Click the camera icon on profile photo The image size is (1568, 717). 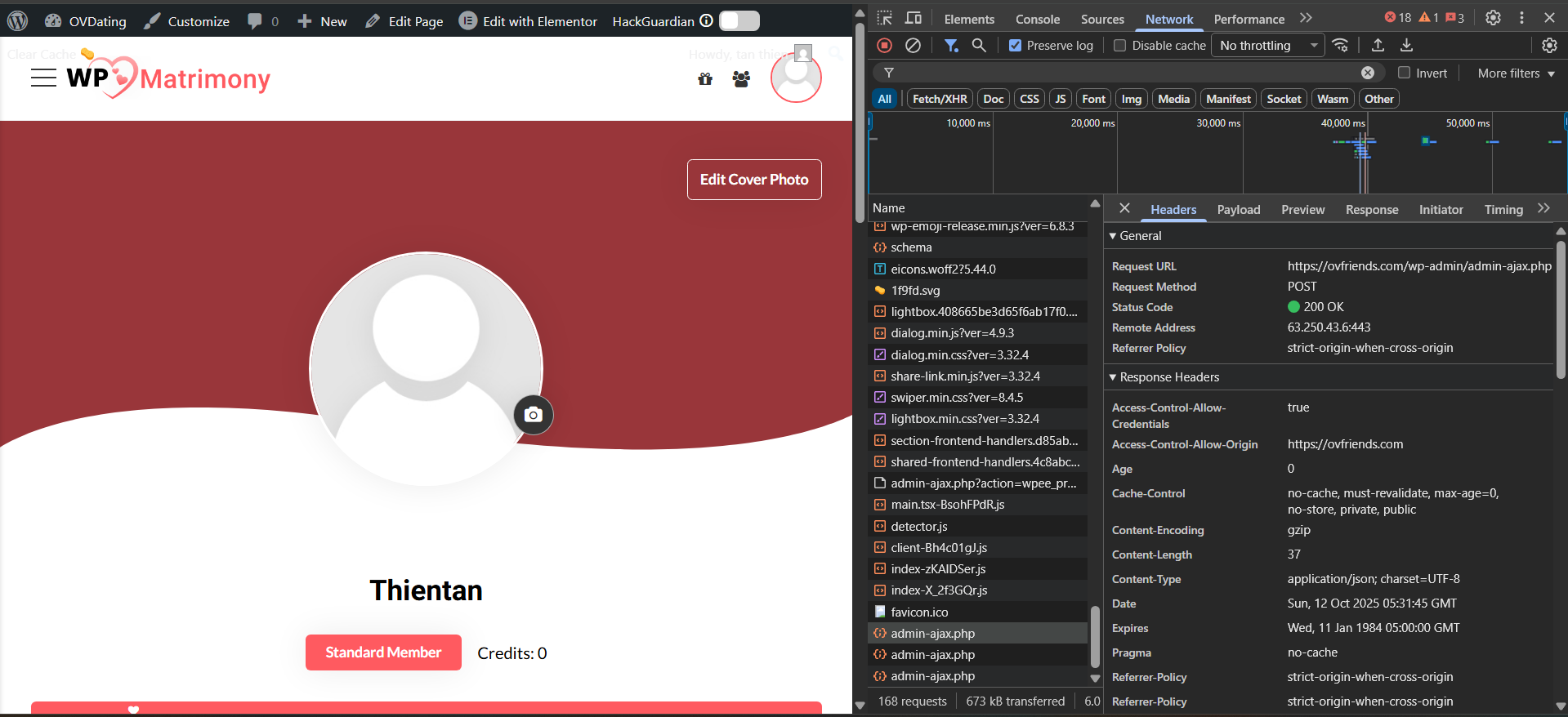pos(534,415)
